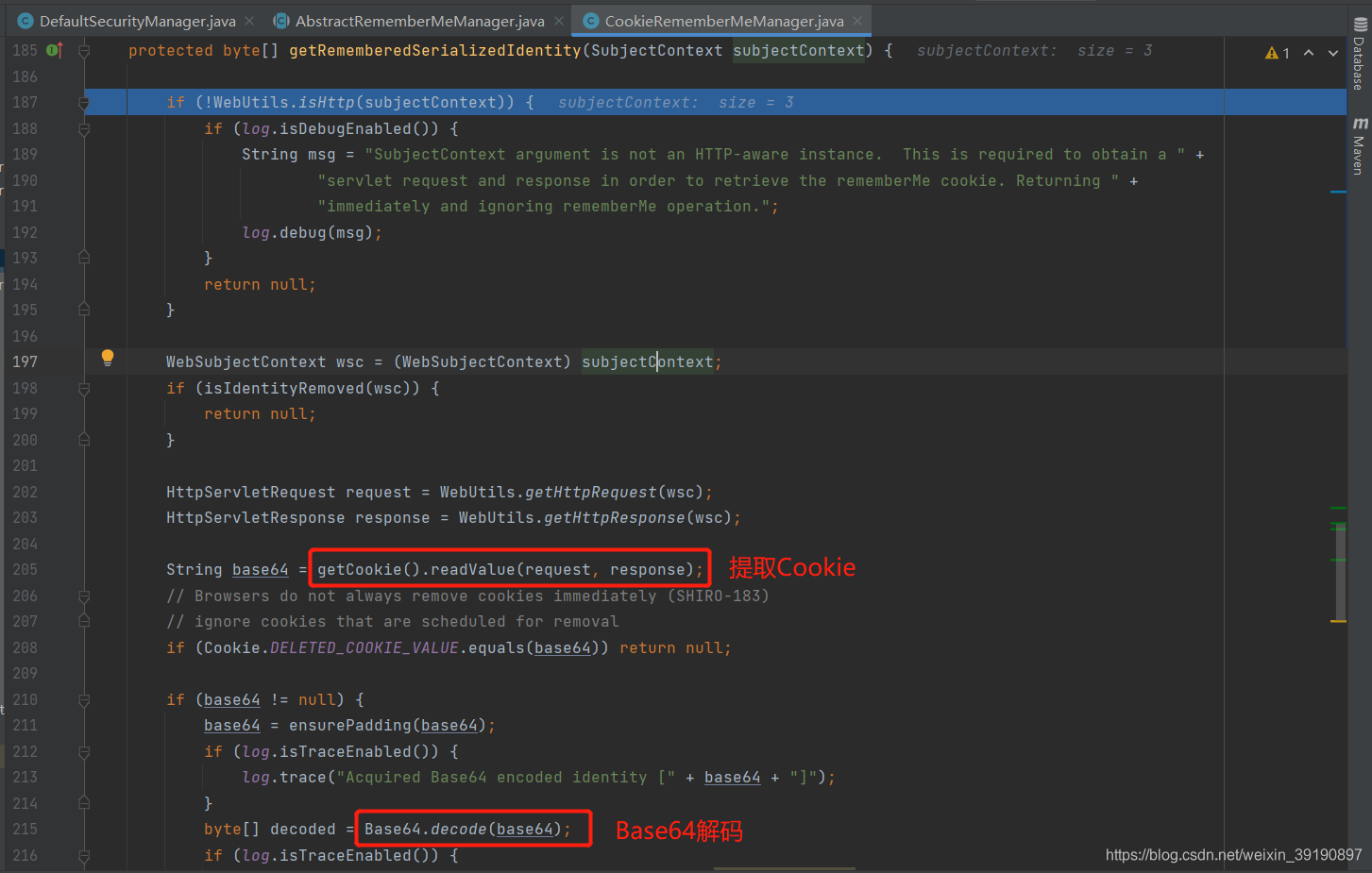Click the yellow warning indicator showing 1
This screenshot has height=873, width=1372.
point(1278,53)
